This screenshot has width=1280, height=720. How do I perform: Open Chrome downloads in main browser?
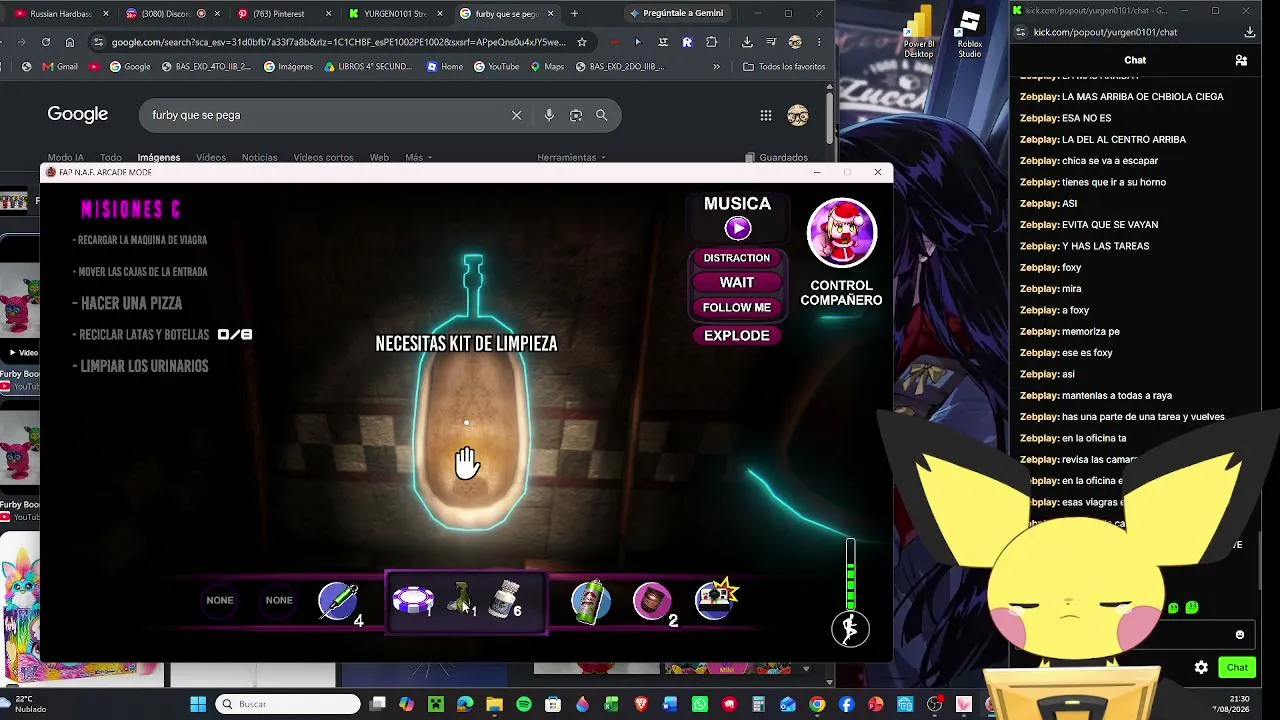click(747, 42)
